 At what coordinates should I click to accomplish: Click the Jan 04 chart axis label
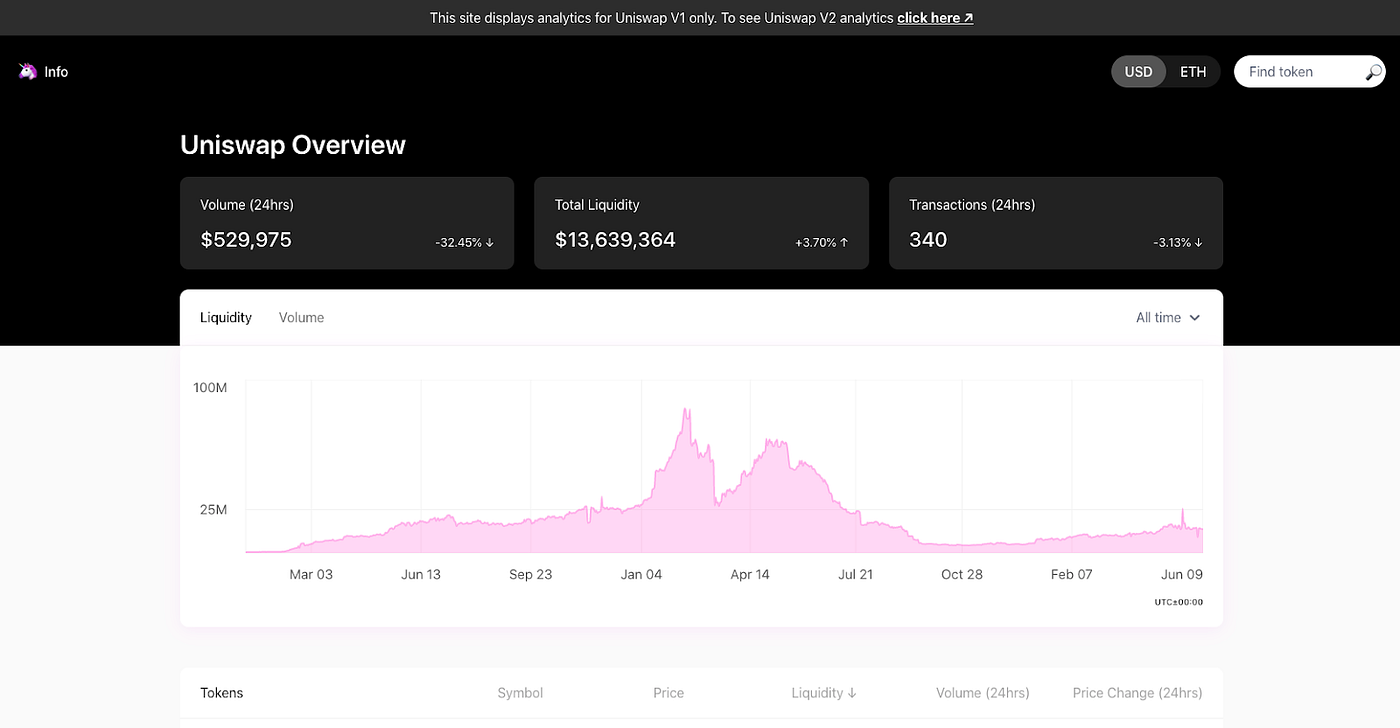point(641,575)
